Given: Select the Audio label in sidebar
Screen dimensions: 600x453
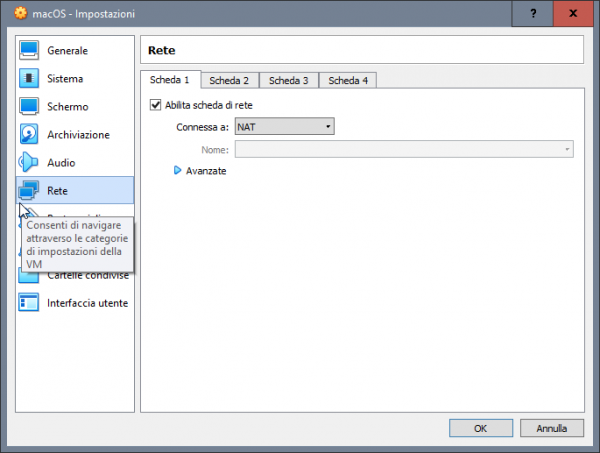Looking at the screenshot, I should click(x=61, y=163).
